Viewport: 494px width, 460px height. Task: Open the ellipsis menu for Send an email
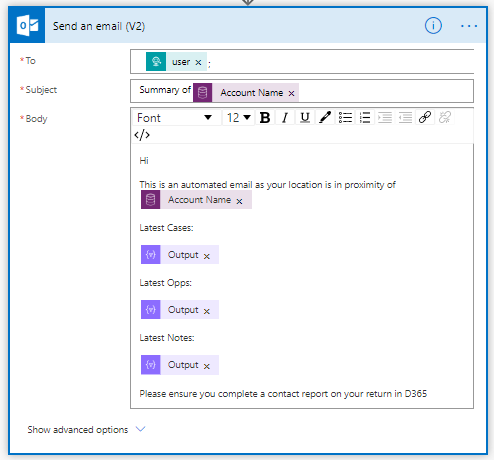click(x=469, y=26)
